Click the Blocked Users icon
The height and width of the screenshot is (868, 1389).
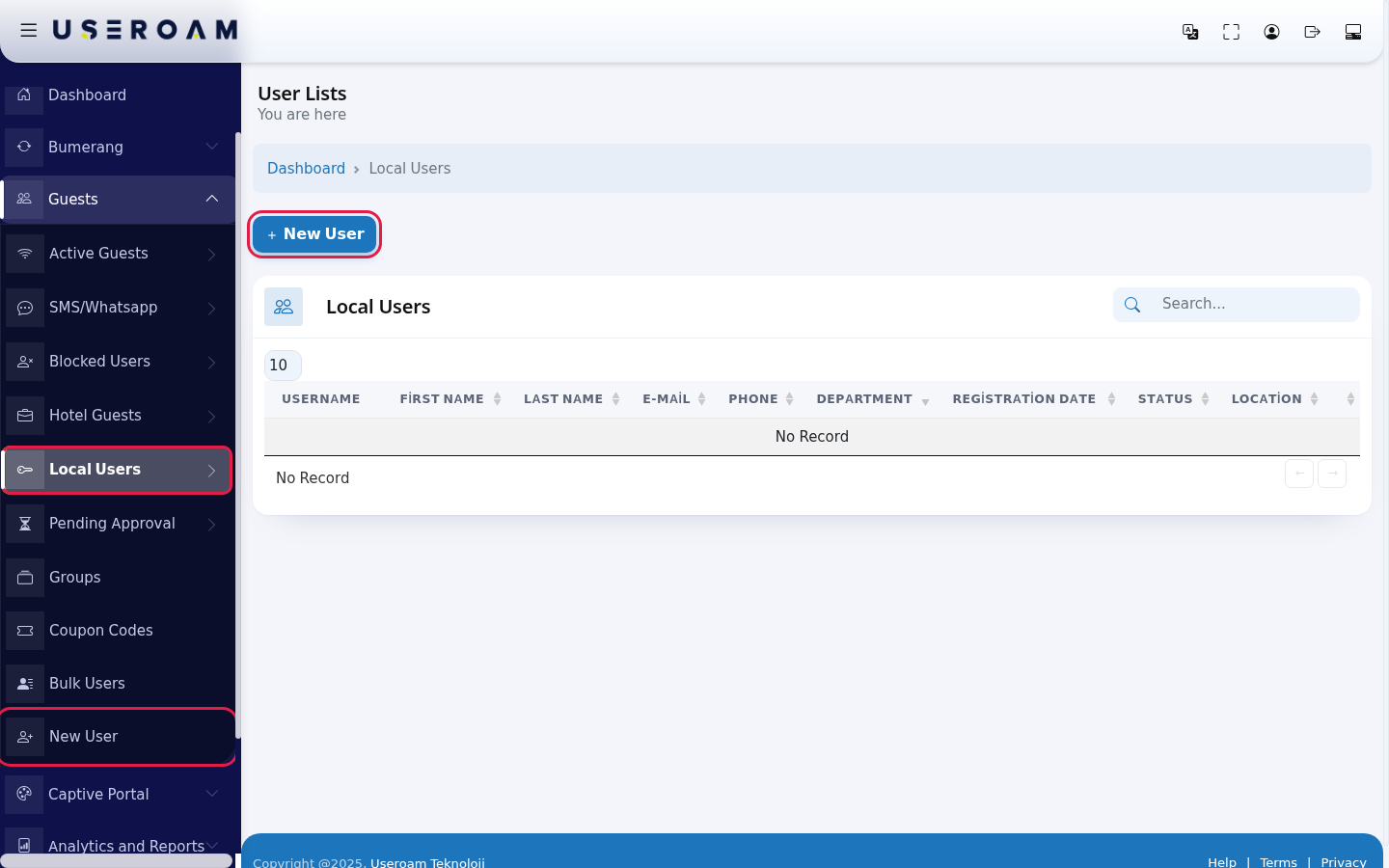(x=25, y=362)
